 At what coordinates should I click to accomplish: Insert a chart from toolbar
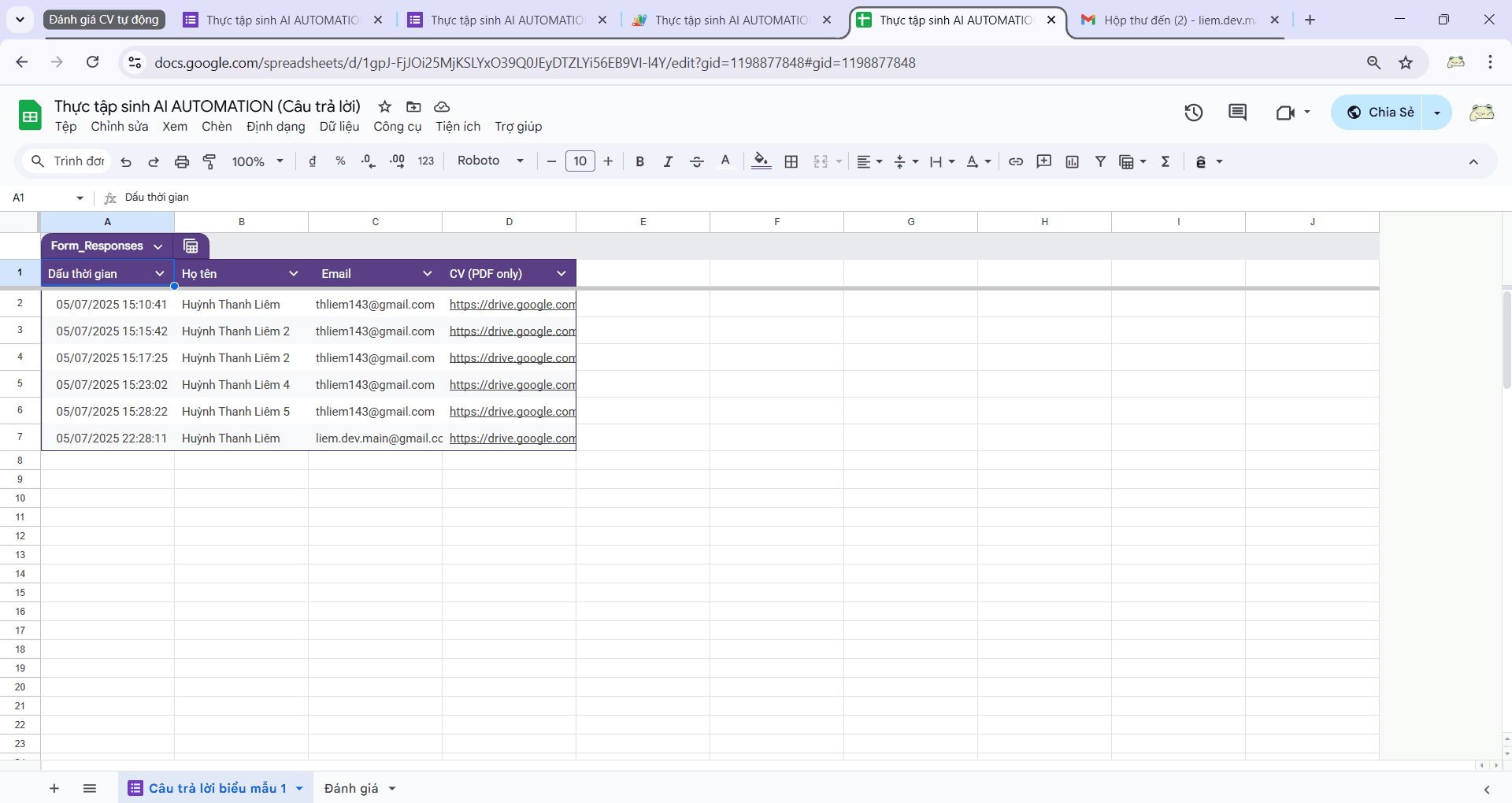pyautogui.click(x=1072, y=161)
